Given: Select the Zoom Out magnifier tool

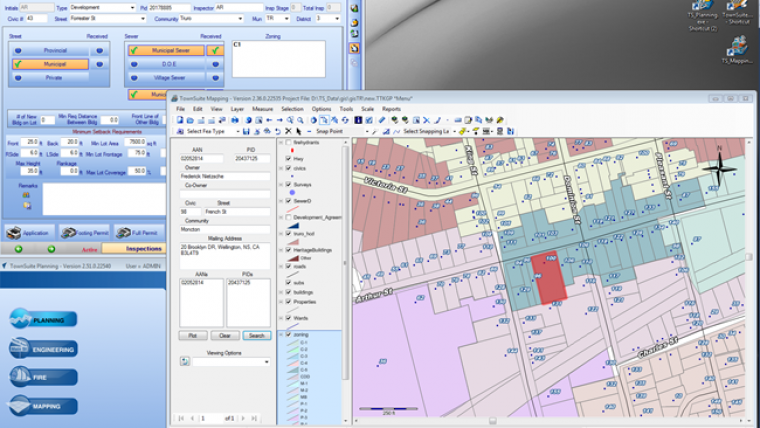Looking at the screenshot, I should click(300, 120).
